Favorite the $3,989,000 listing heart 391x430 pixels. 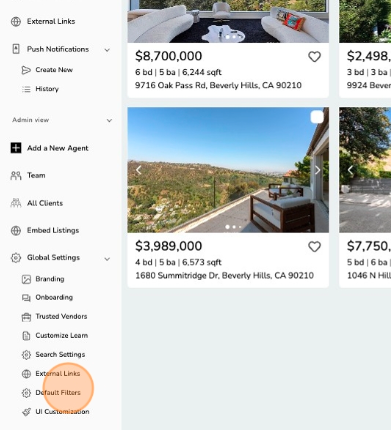[x=314, y=247]
